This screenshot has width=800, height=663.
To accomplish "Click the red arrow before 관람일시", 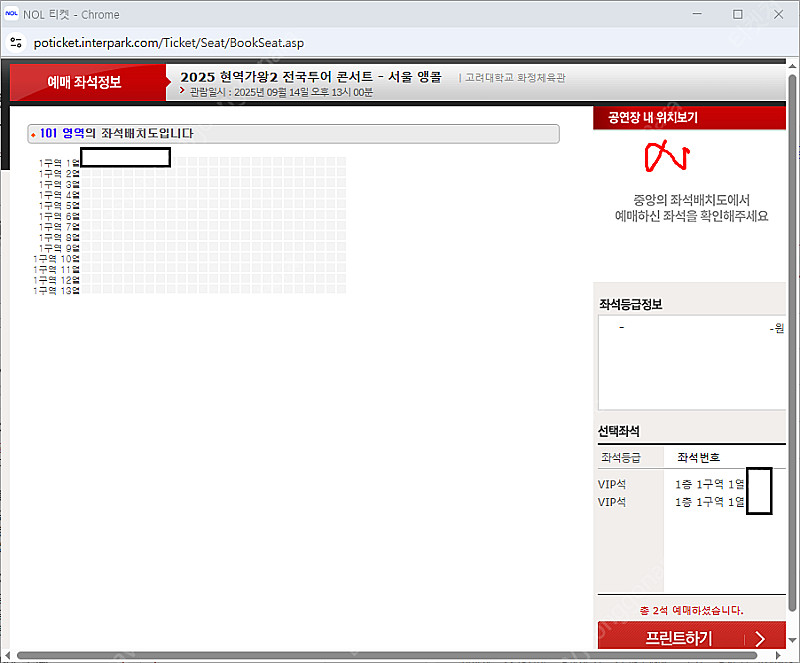I will [182, 90].
